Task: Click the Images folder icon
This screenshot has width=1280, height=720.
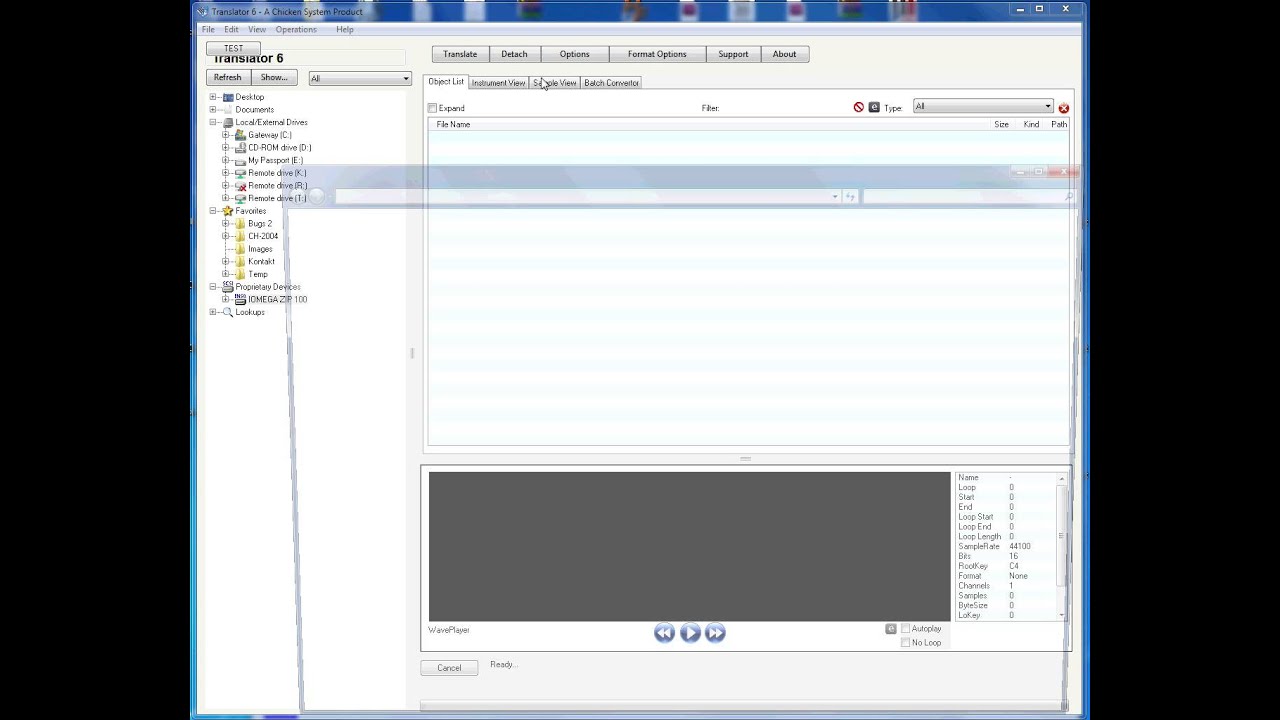Action: [240, 249]
